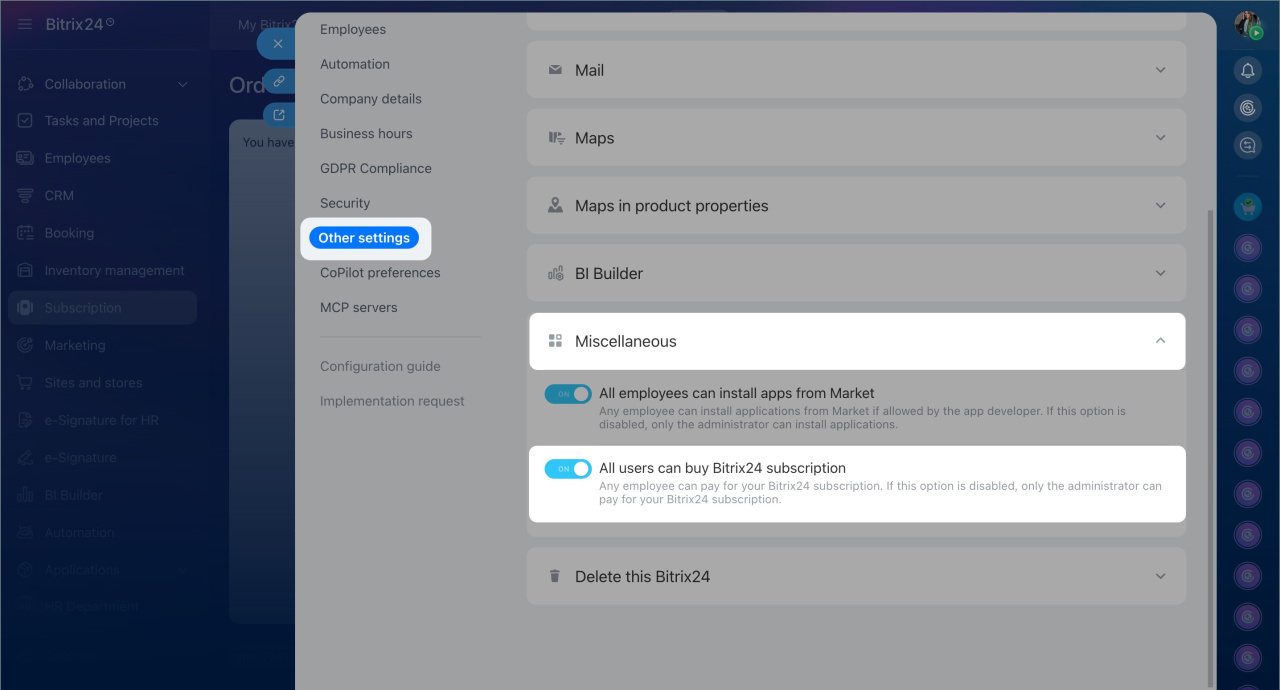1280x690 pixels.
Task: Click the Mail envelope icon
Action: [x=555, y=70]
